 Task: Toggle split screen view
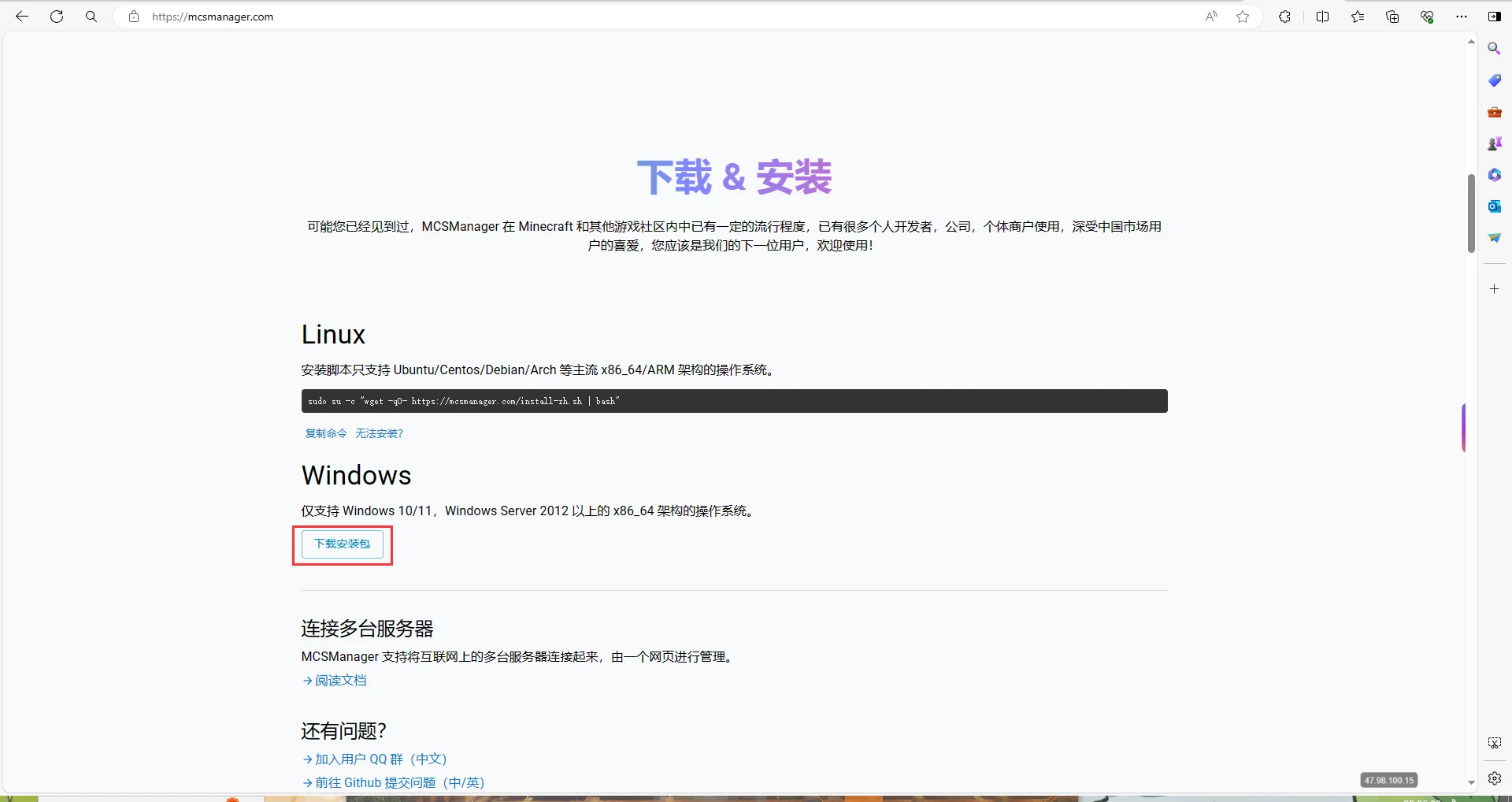(x=1323, y=17)
